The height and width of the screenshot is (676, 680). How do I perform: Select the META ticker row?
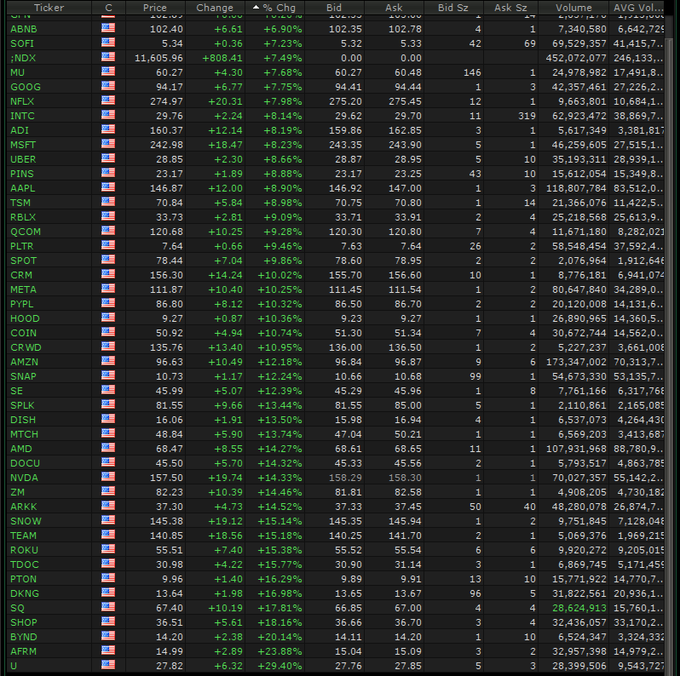(23, 289)
